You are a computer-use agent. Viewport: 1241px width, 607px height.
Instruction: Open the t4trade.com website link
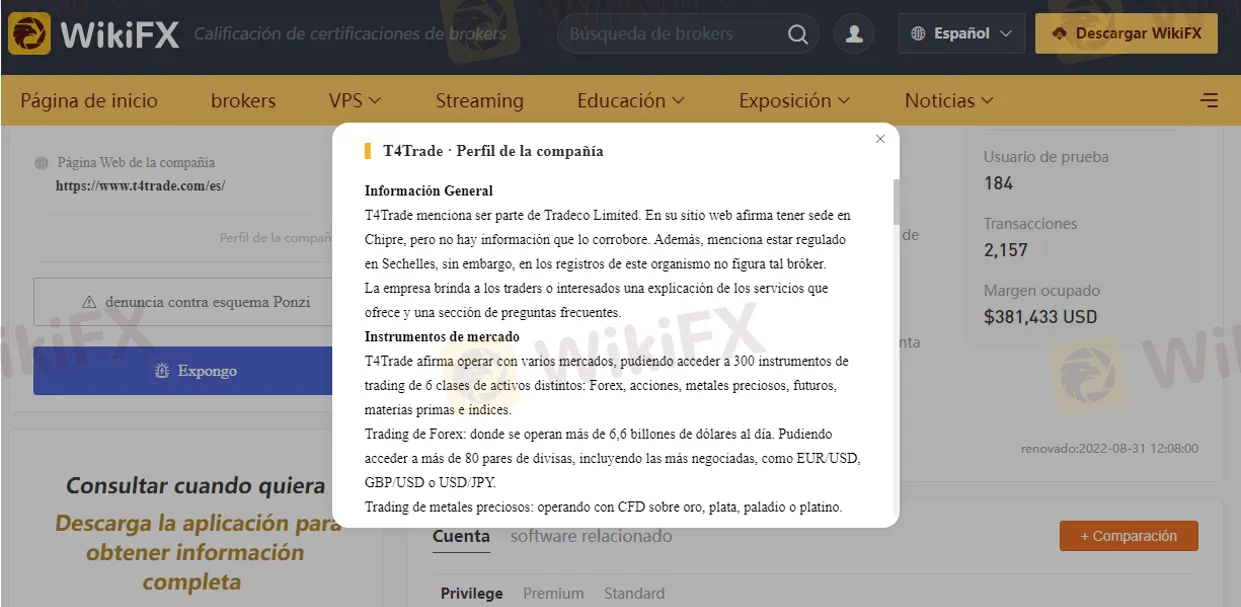pos(141,185)
